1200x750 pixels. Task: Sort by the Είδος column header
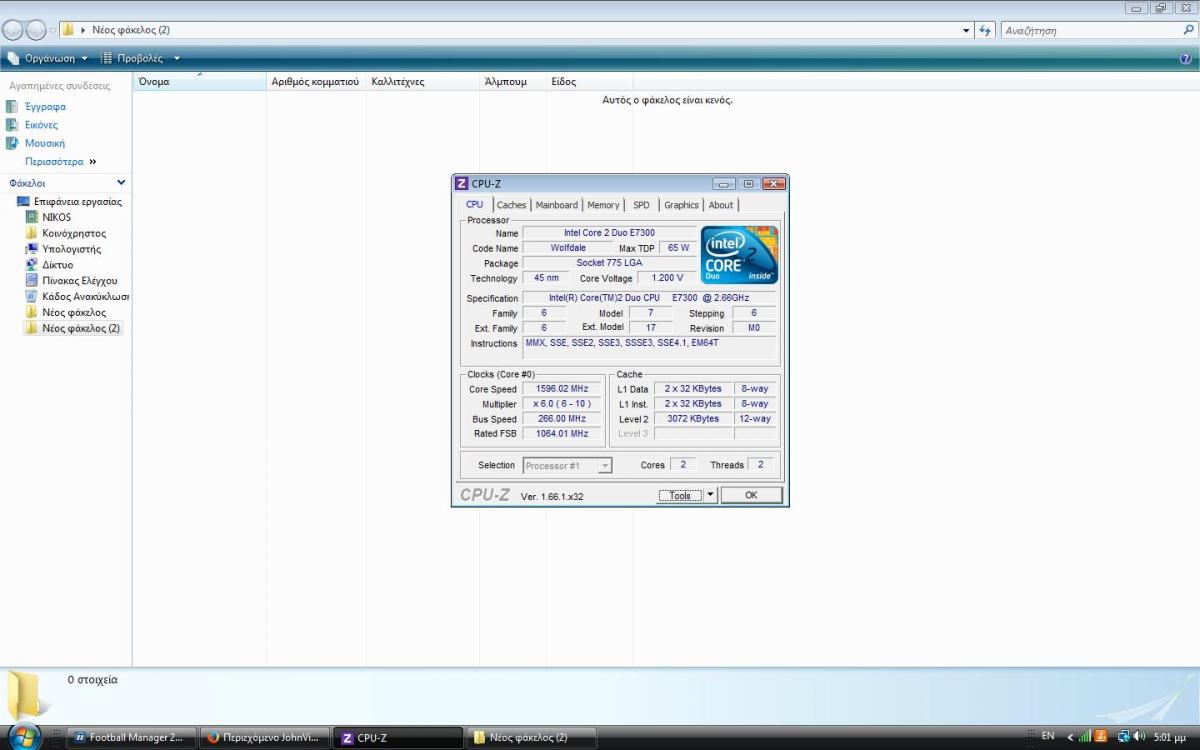tap(590, 81)
